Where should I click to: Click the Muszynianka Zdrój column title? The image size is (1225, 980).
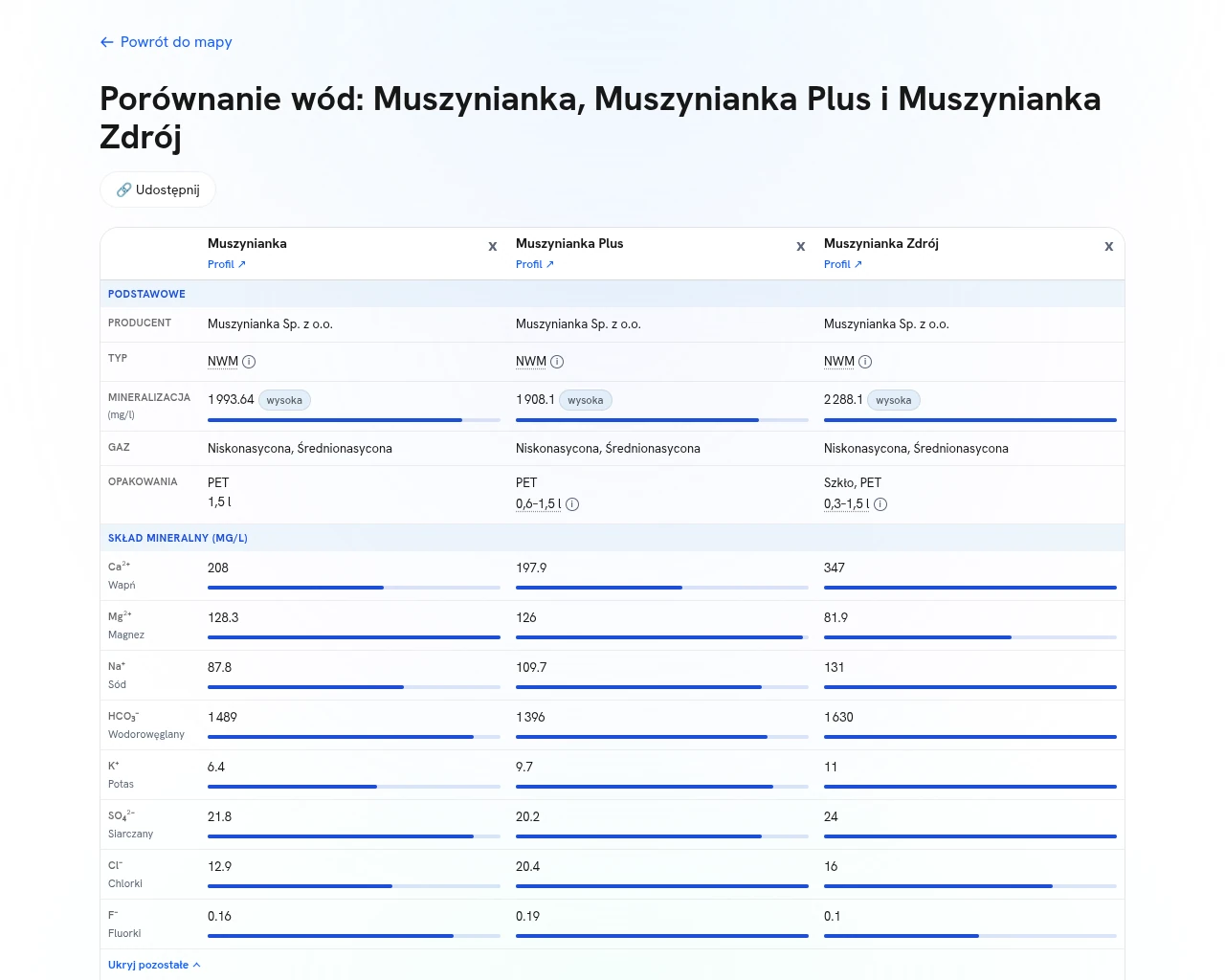click(881, 243)
